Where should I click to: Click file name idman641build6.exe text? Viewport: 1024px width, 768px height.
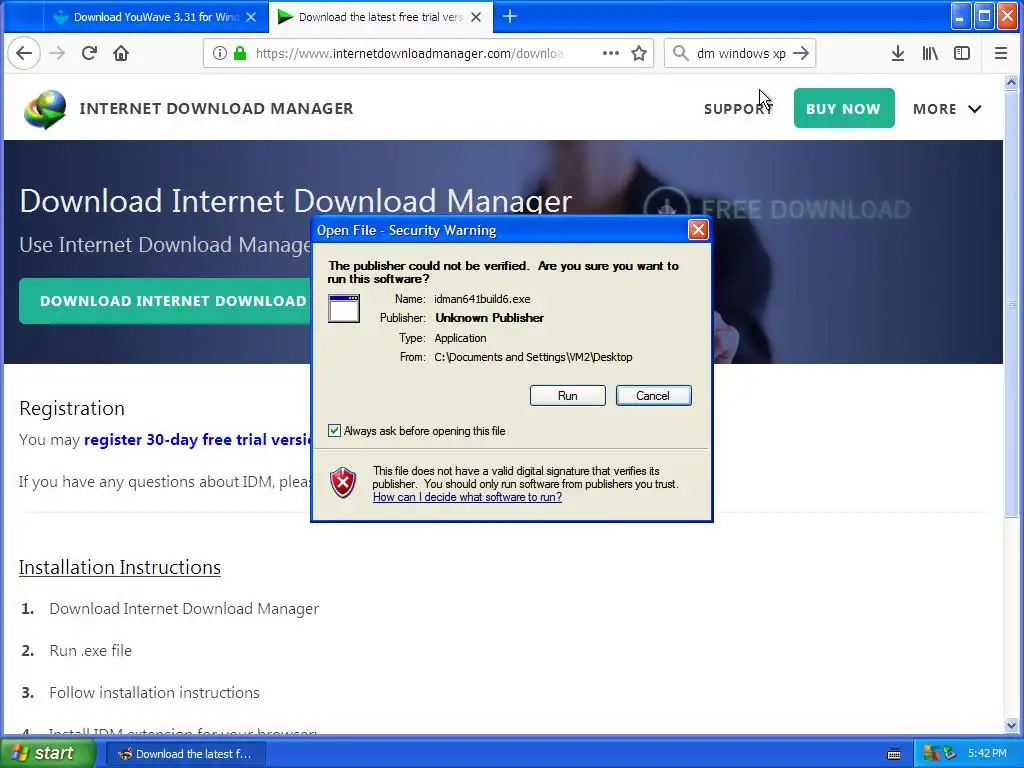coord(482,299)
